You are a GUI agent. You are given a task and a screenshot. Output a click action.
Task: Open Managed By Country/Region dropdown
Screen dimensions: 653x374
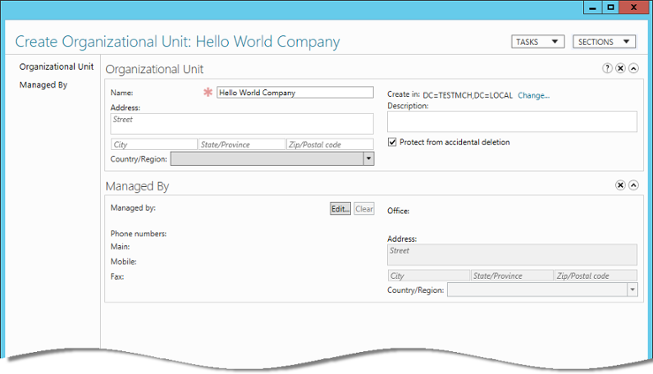(632, 289)
